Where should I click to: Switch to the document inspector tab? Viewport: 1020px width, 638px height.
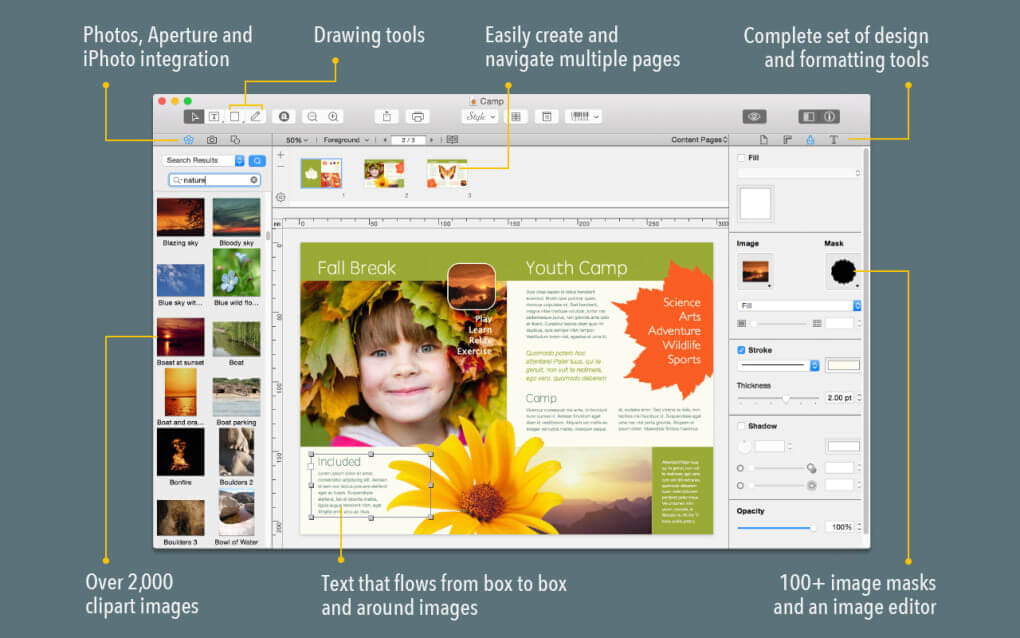pyautogui.click(x=763, y=140)
